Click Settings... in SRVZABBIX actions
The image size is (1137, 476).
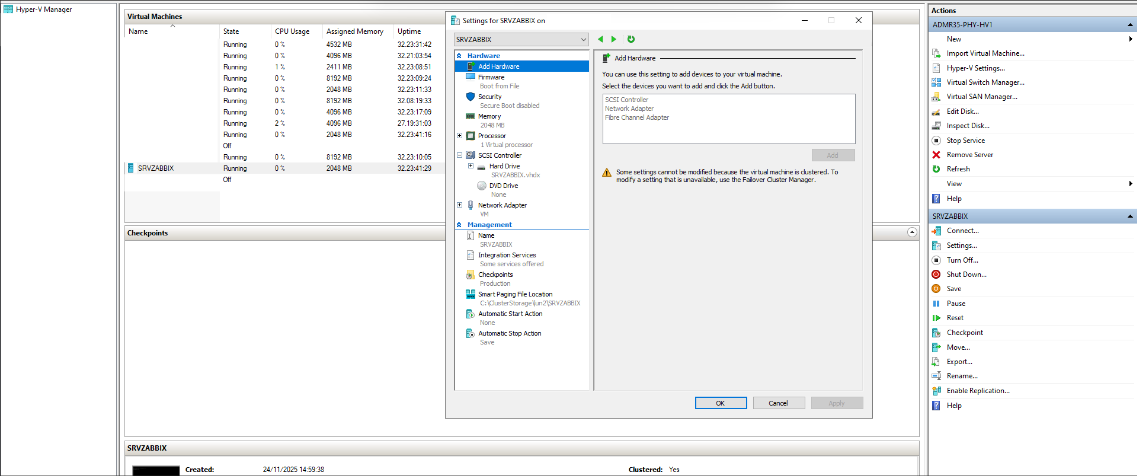[962, 245]
